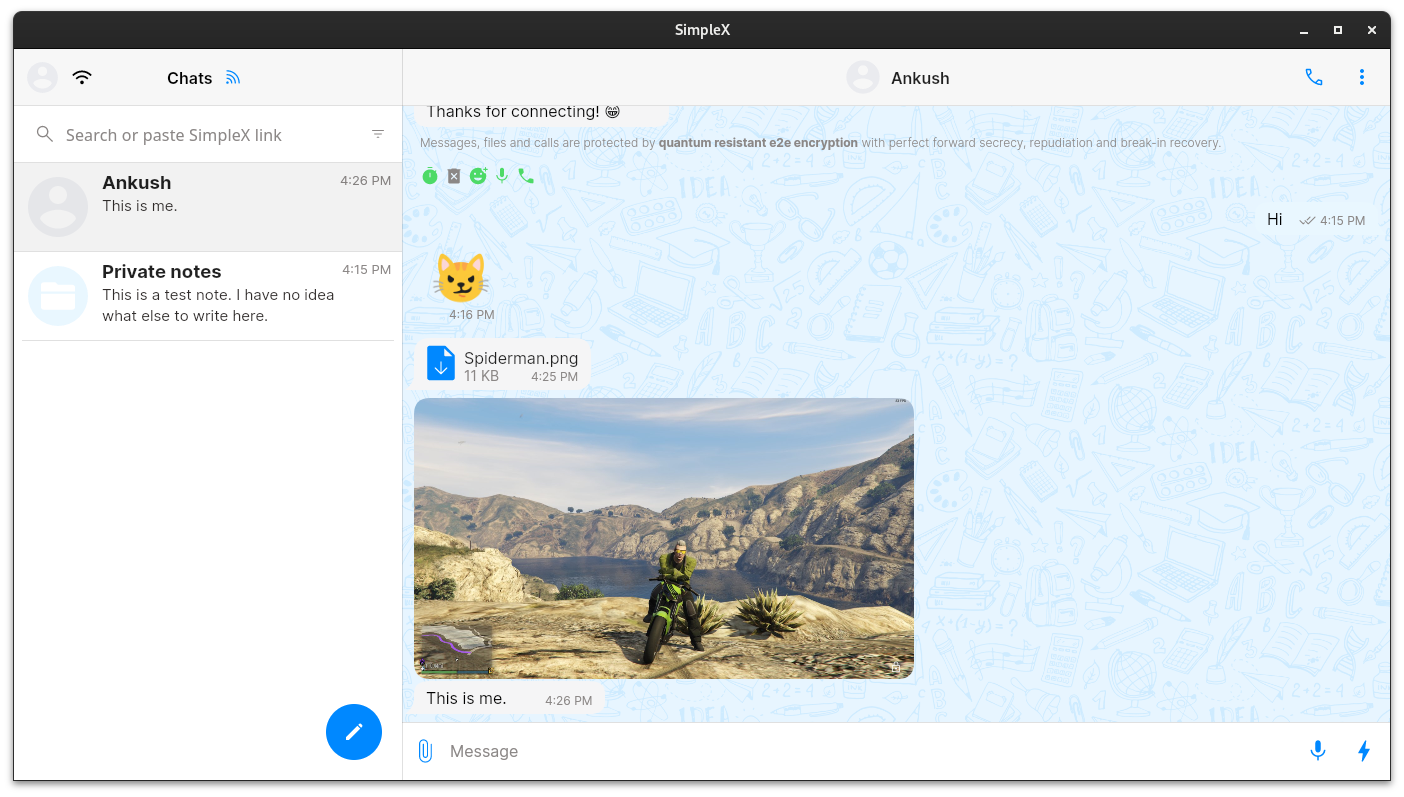Click the lightning bolt icon beside the message field
The height and width of the screenshot is (797, 1404).
[1363, 750]
